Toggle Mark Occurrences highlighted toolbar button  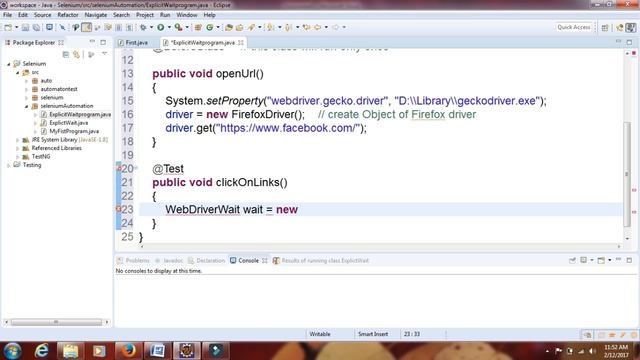pos(87,27)
